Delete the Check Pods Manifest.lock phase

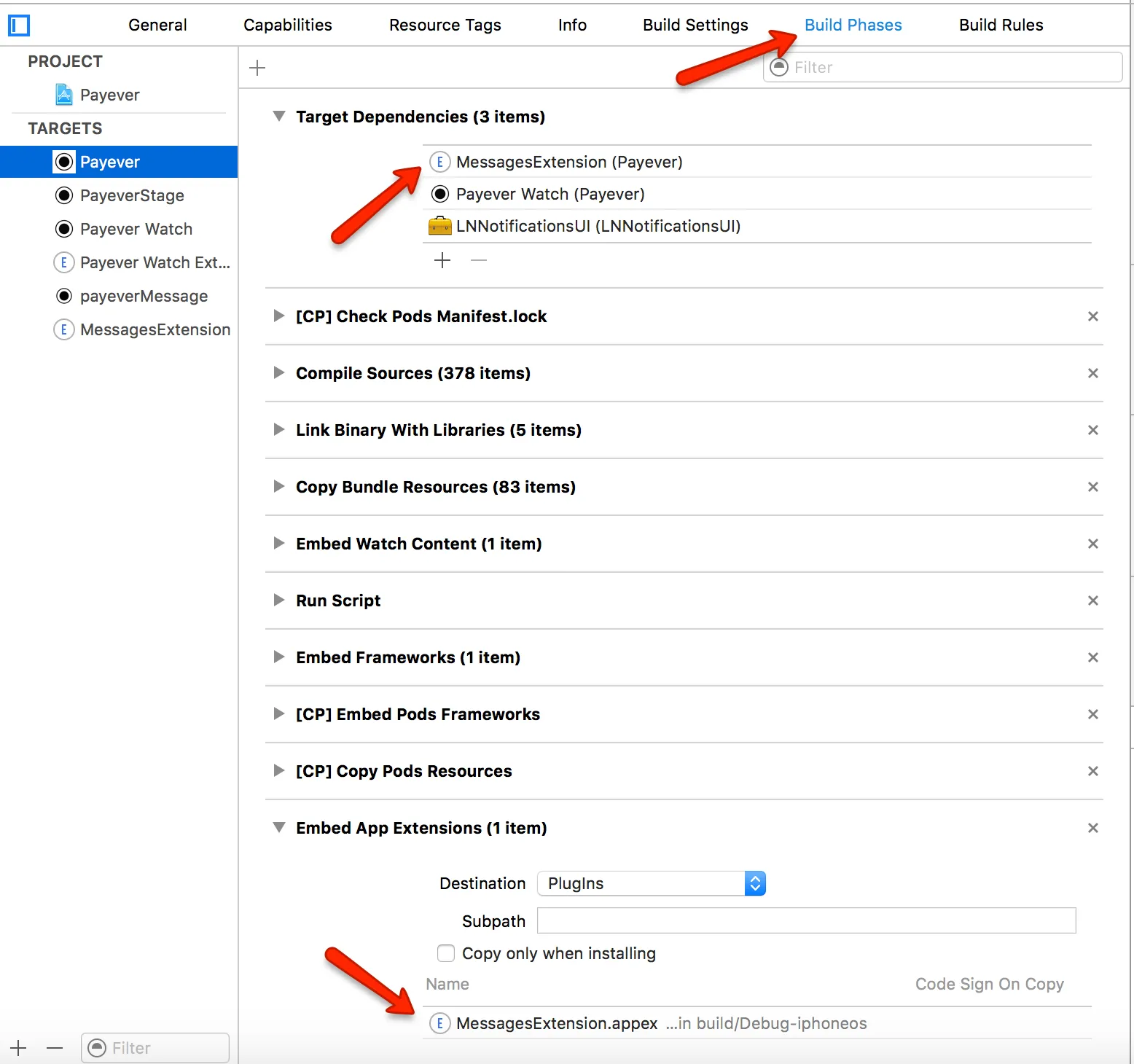(1093, 316)
